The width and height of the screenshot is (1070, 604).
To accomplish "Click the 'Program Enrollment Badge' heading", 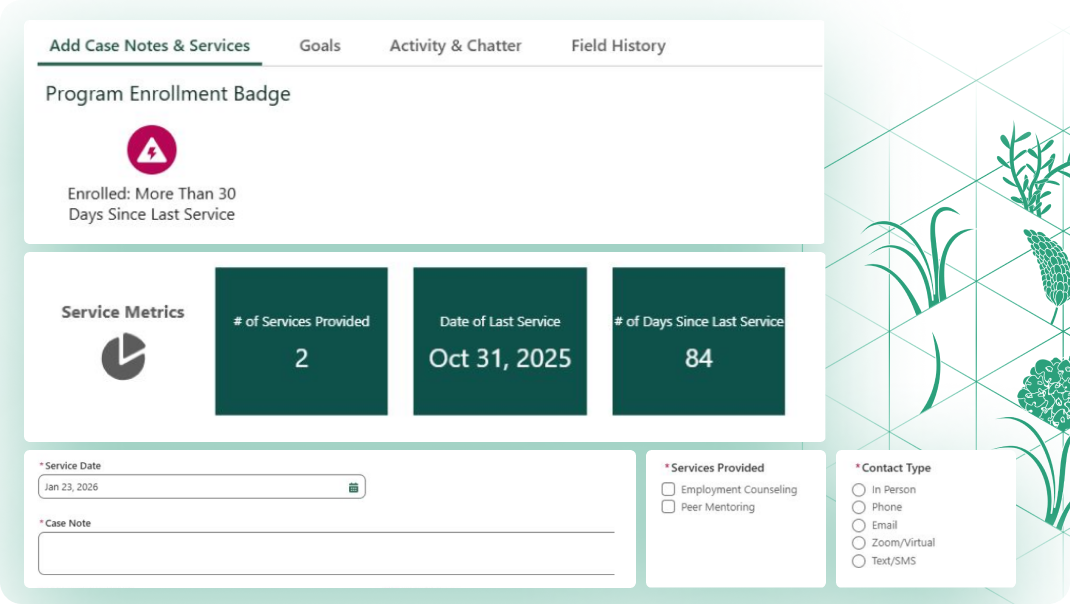I will point(168,94).
